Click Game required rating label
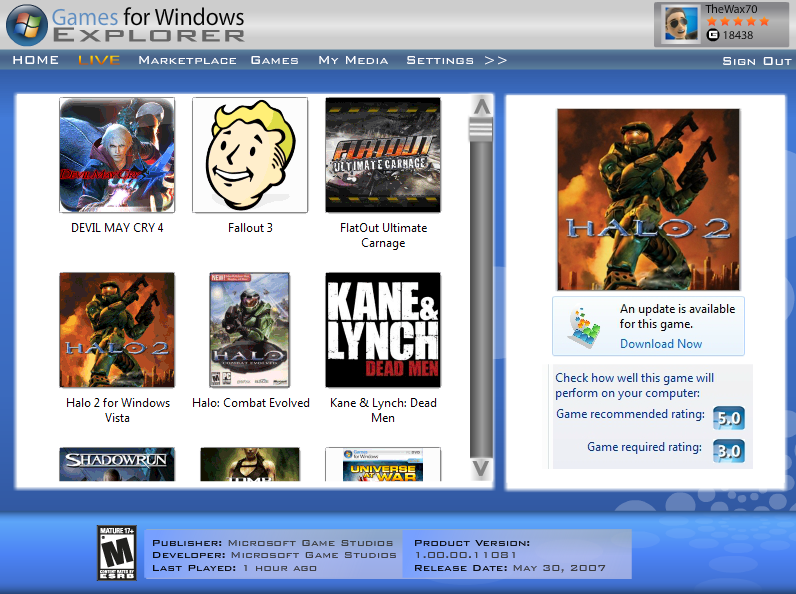Screen dimensions: 796x594 (644, 447)
